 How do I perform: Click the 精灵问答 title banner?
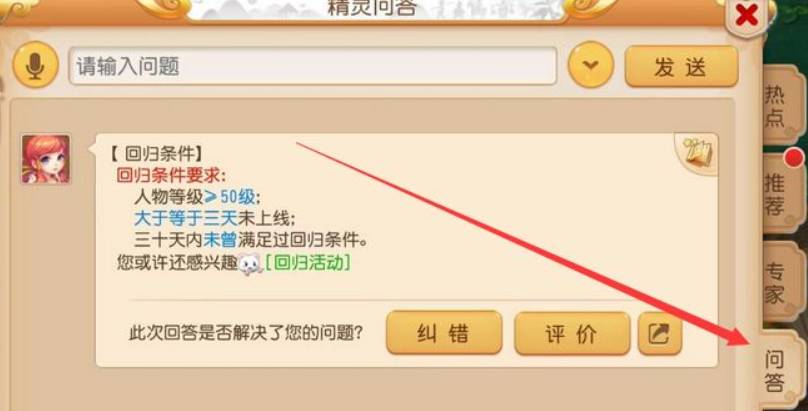pyautogui.click(x=372, y=8)
